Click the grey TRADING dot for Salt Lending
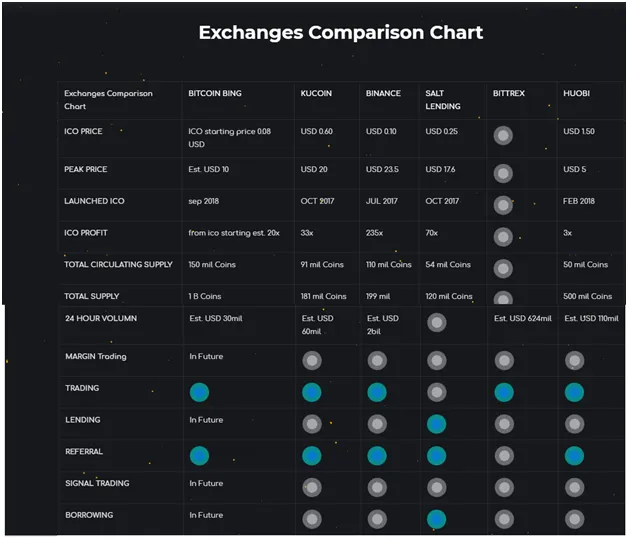 (x=437, y=392)
